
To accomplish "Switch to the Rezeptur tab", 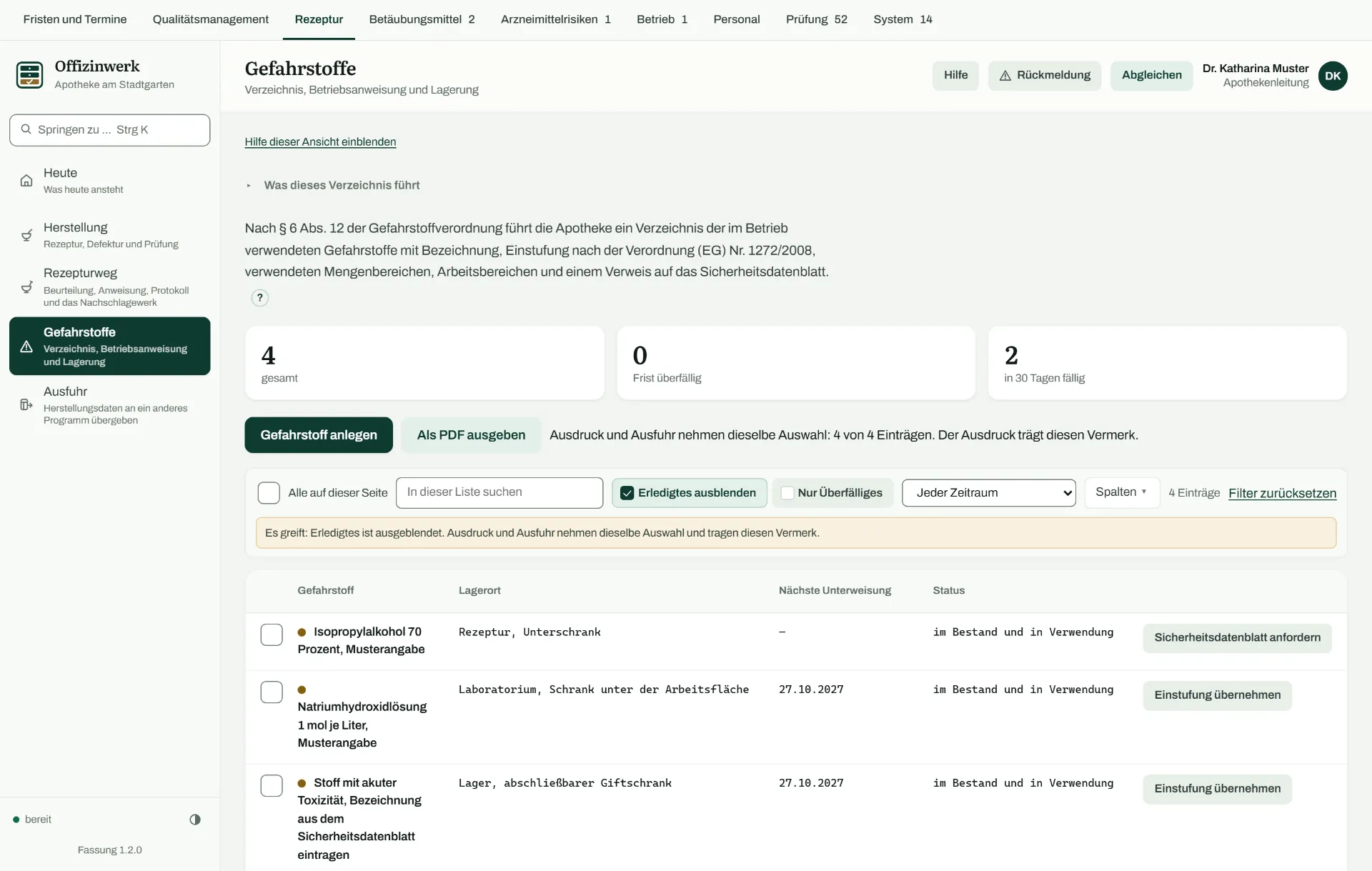I will pyautogui.click(x=319, y=19).
